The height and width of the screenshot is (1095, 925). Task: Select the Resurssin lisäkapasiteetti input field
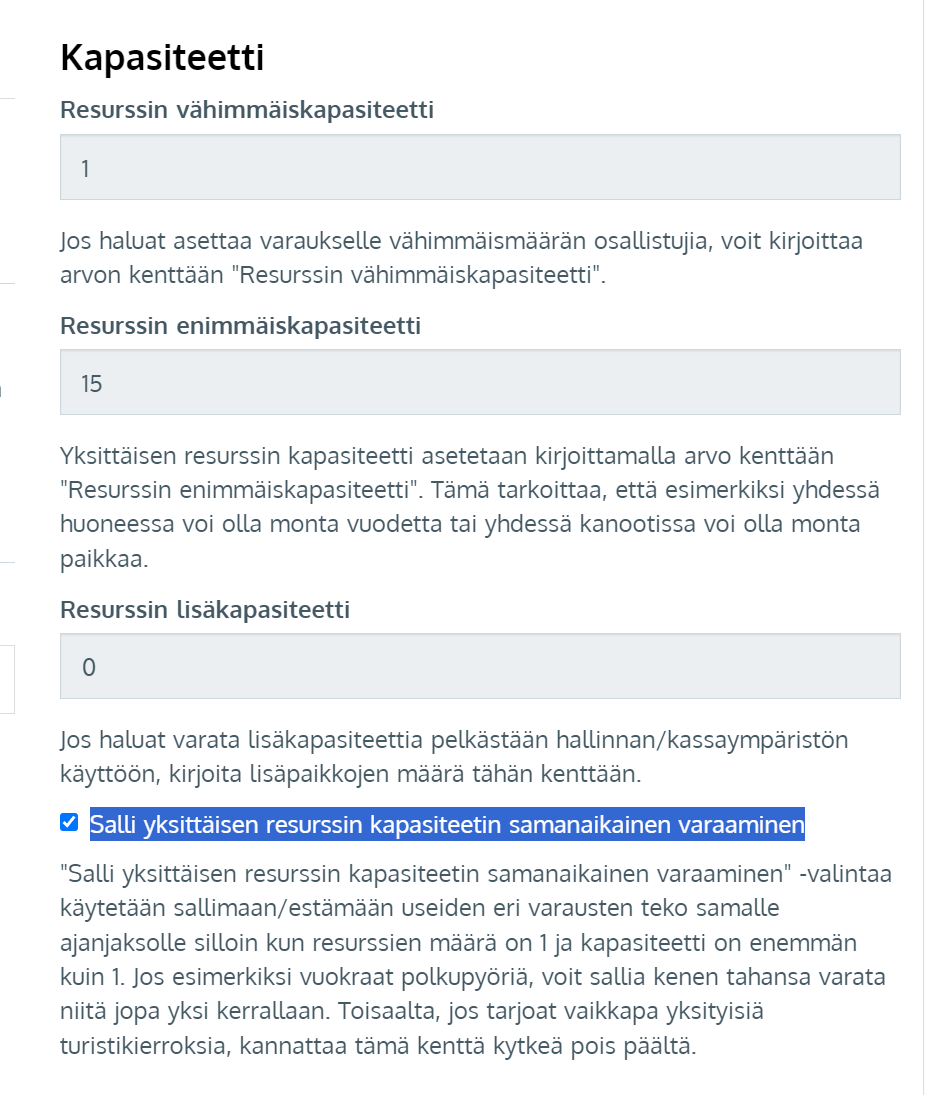click(x=480, y=666)
